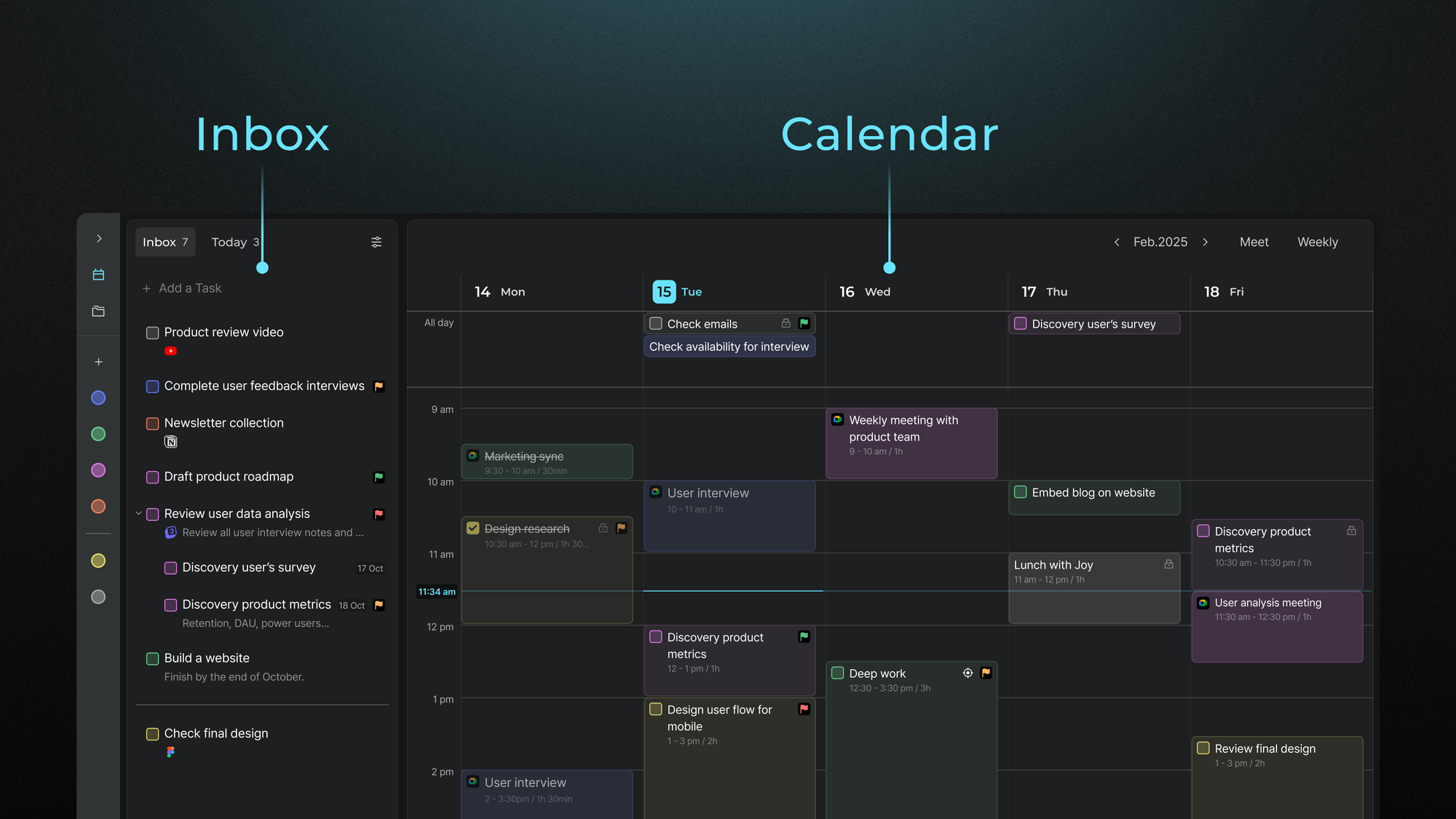Image resolution: width=1456 pixels, height=819 pixels.
Task: Click the YouTube icon under Product review video
Action: pos(170,351)
